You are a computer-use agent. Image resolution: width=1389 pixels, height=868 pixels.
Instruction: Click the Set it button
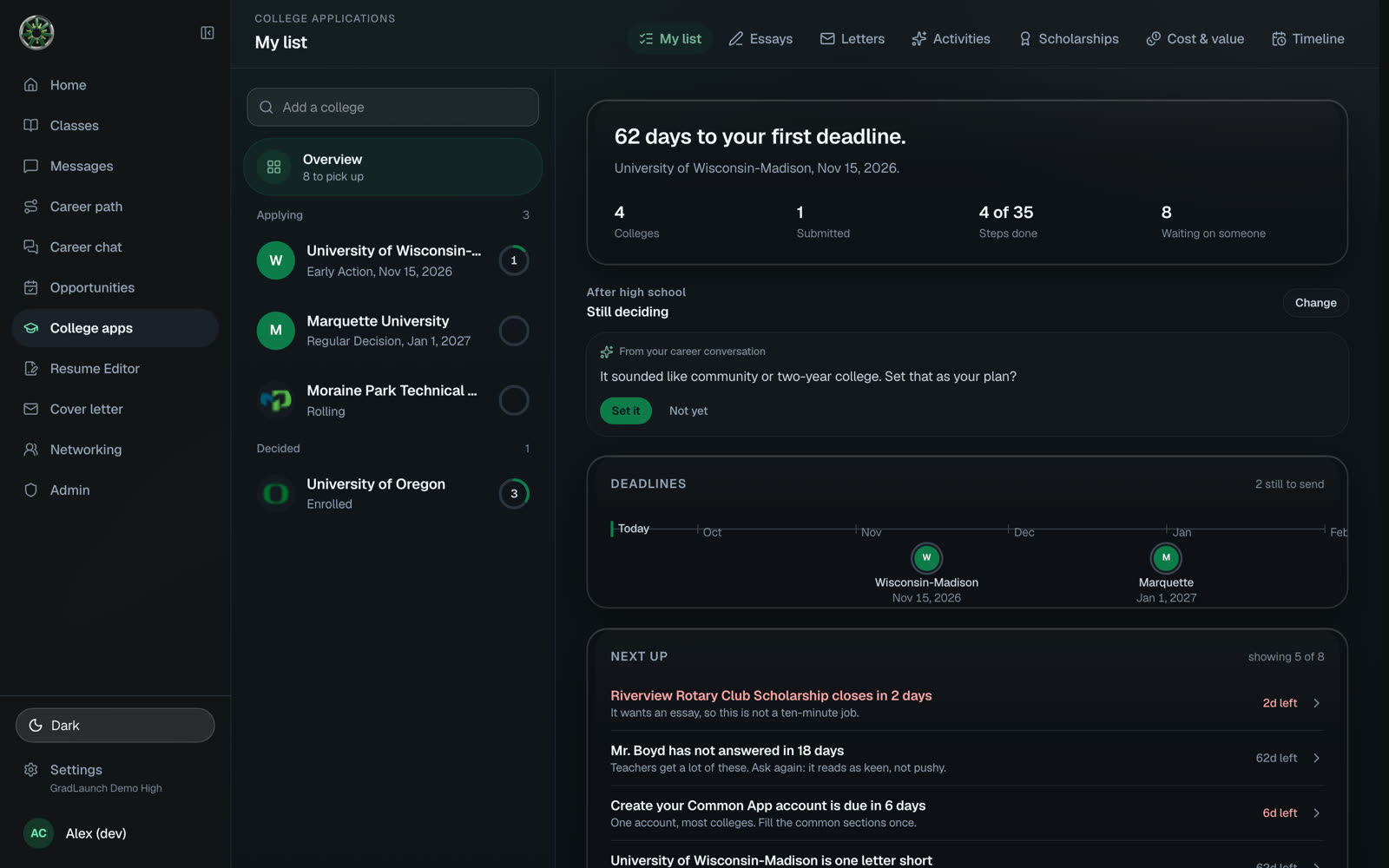pos(626,411)
